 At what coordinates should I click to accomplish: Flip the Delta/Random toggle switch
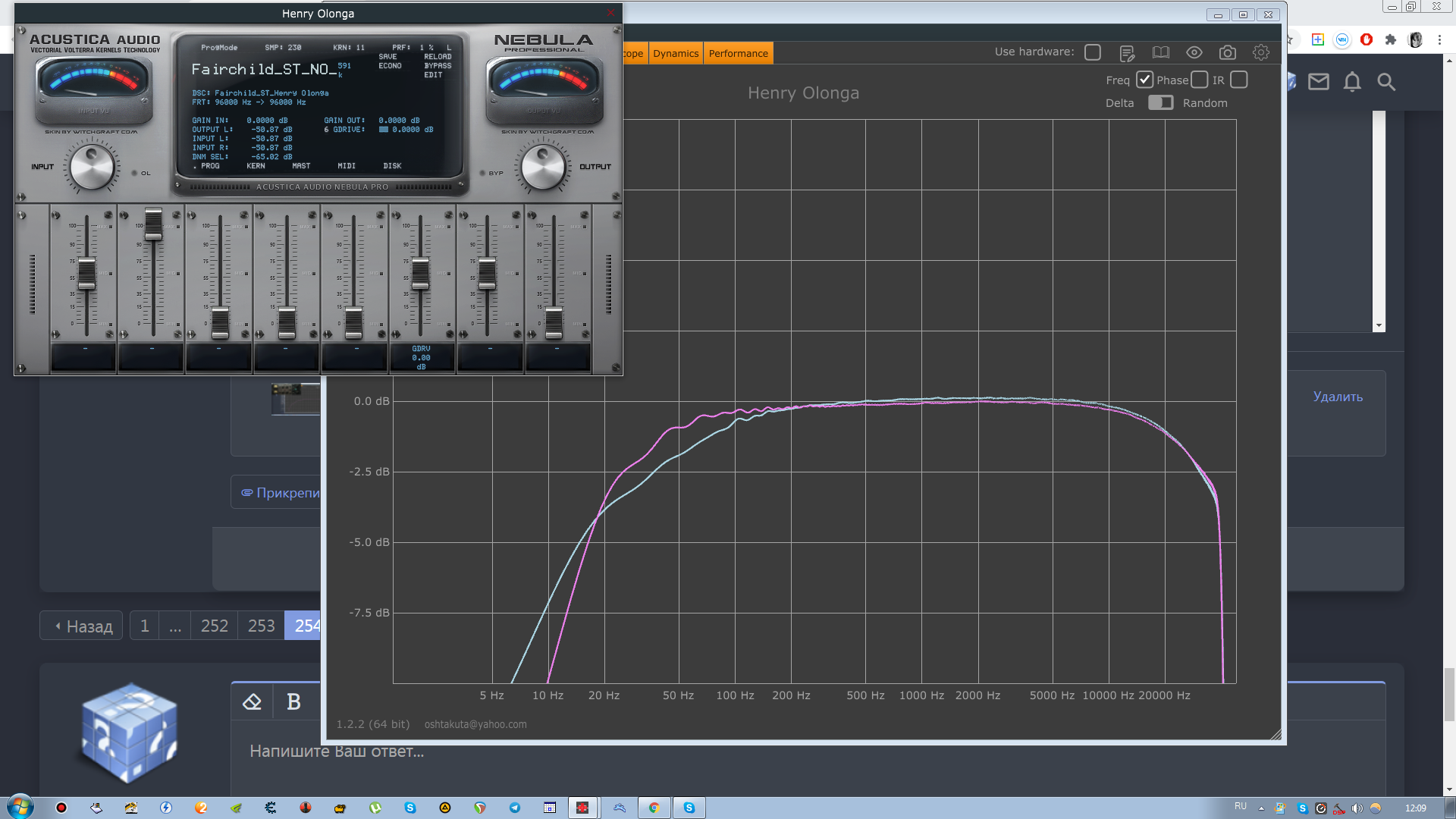pos(1160,102)
